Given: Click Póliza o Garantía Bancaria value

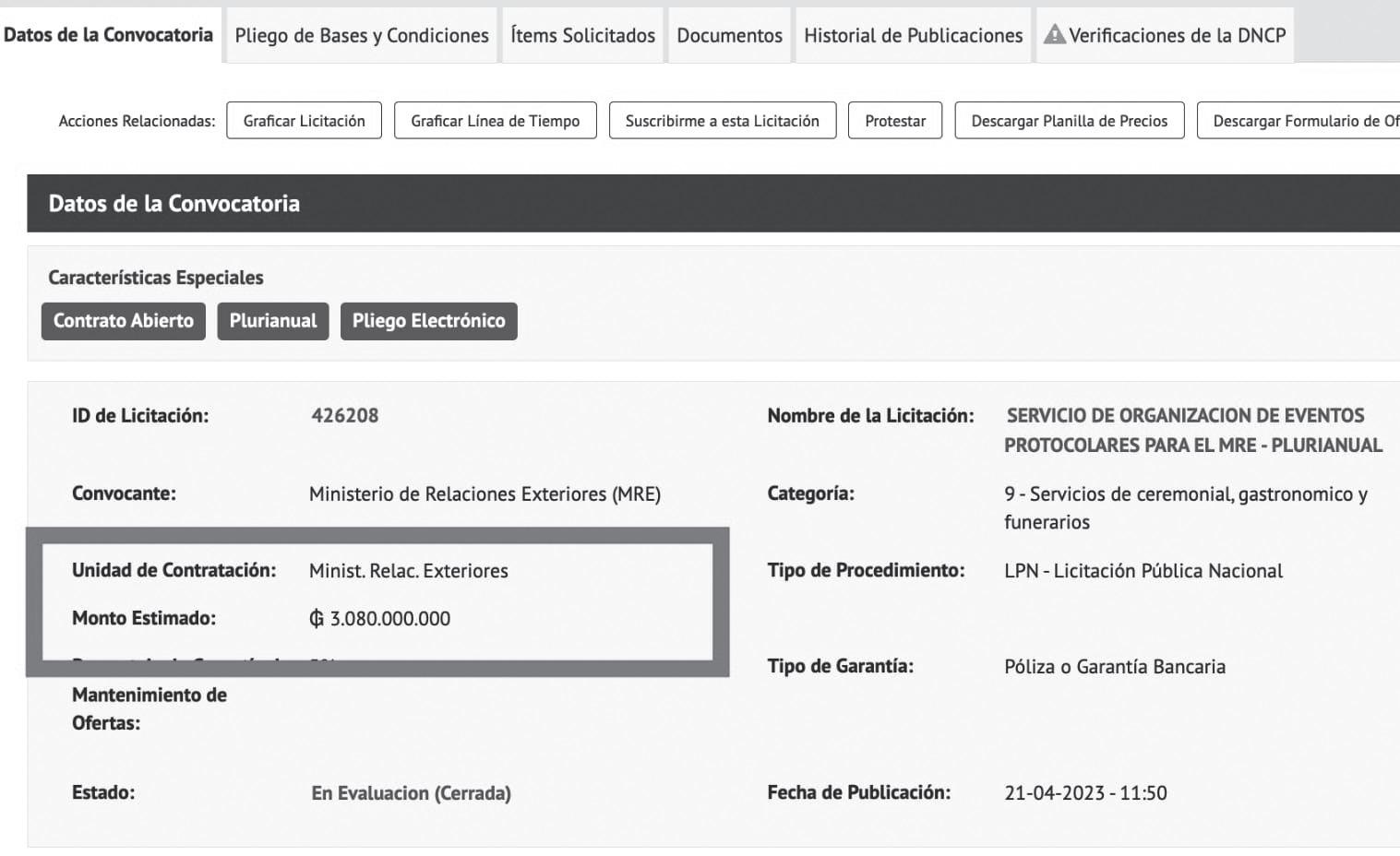Looking at the screenshot, I should pyautogui.click(x=1115, y=666).
